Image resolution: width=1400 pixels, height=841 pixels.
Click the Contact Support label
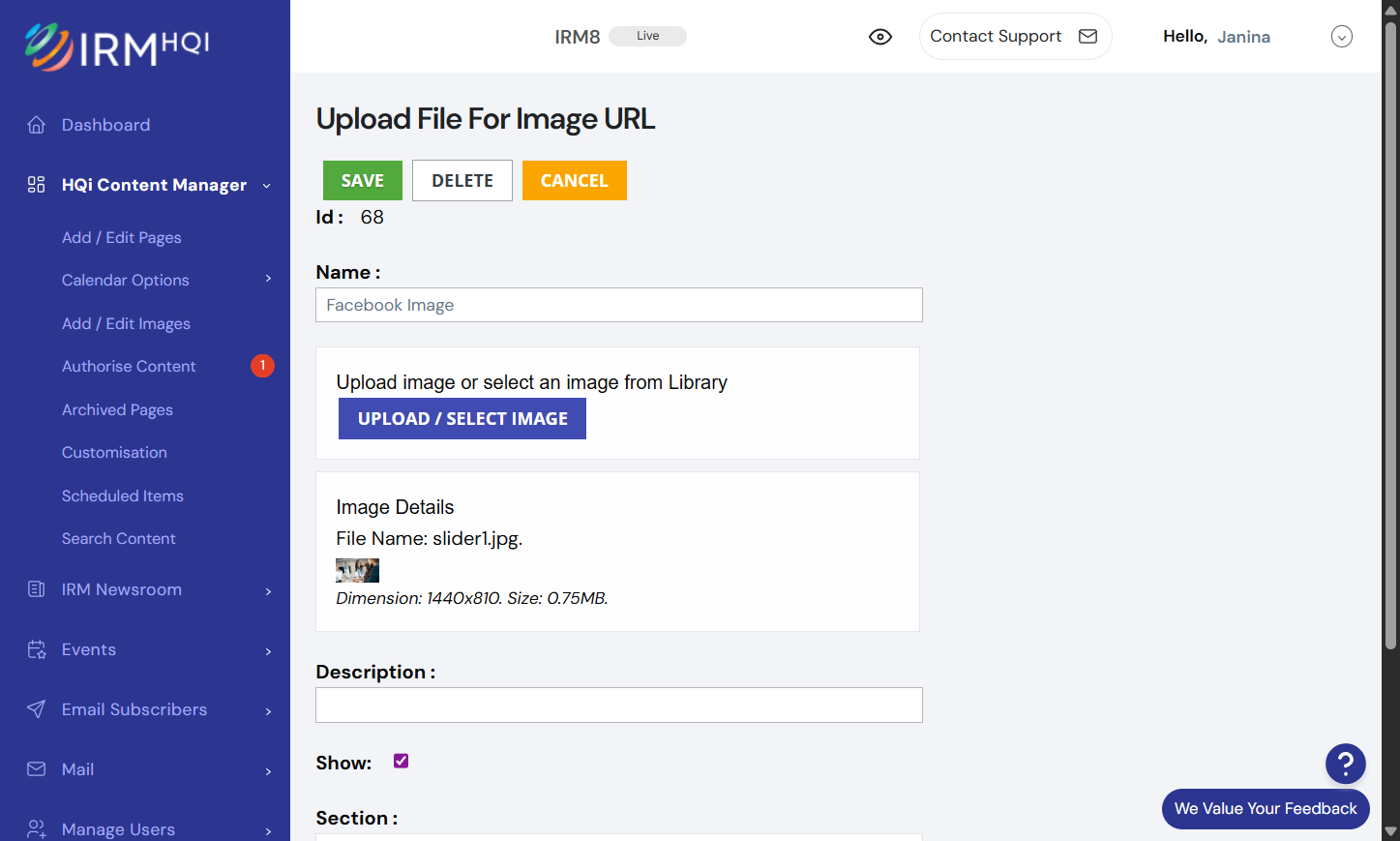[x=996, y=36]
